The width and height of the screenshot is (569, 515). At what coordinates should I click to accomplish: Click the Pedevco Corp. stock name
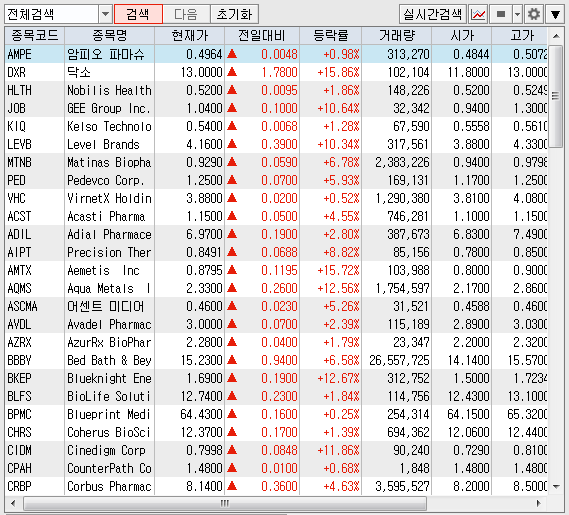tap(106, 180)
